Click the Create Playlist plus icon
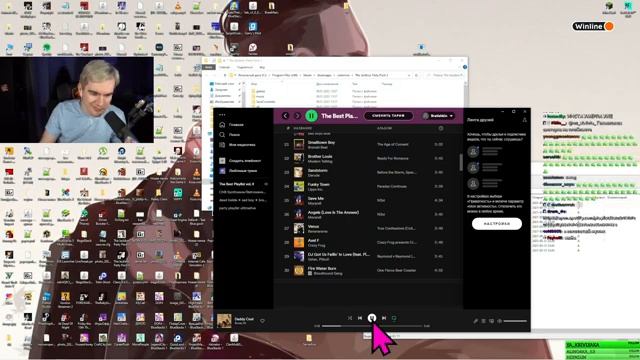Viewport: 640px width, 360px height. click(222, 161)
